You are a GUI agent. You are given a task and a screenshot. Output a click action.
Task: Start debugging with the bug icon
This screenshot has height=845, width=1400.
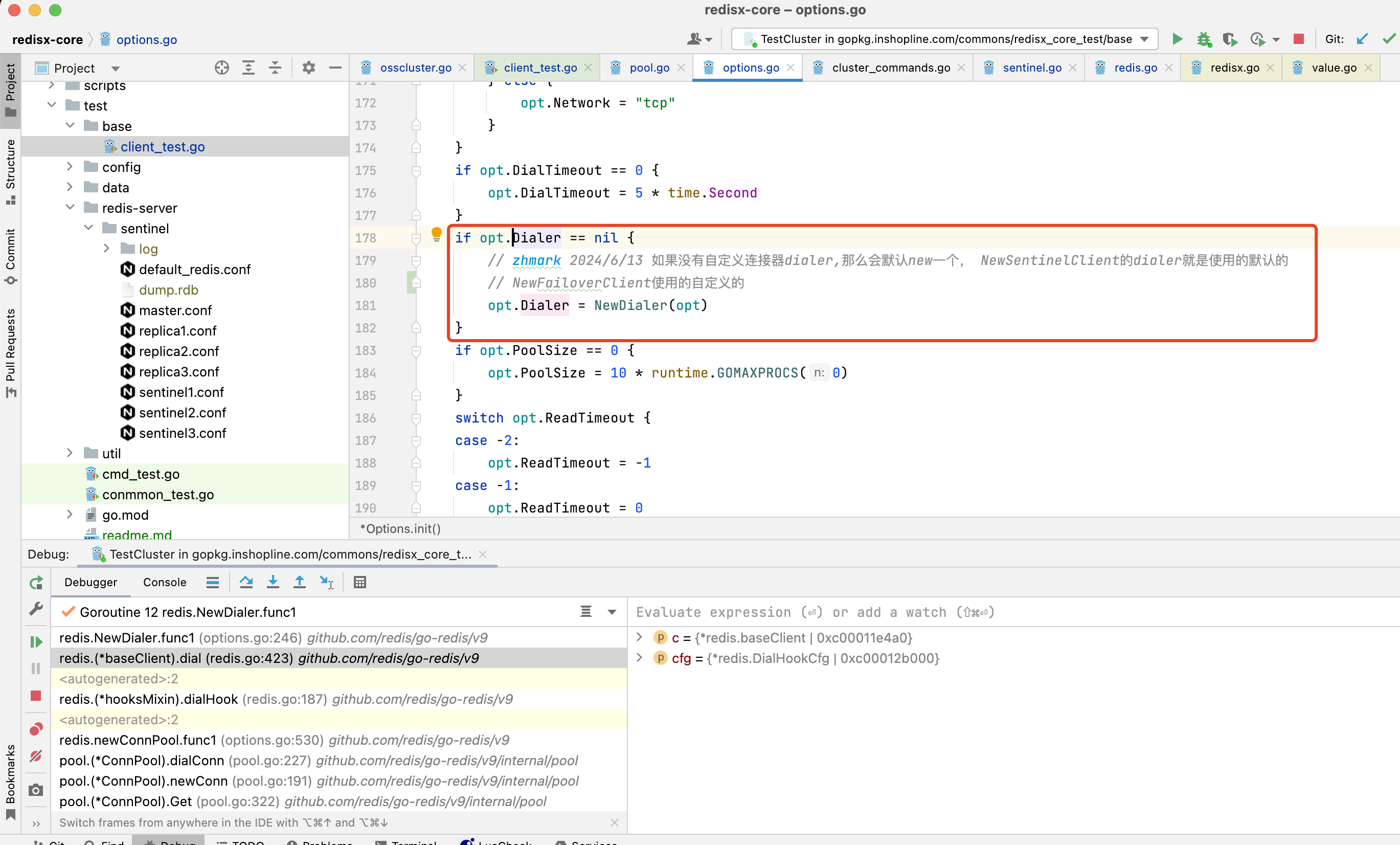(1204, 39)
